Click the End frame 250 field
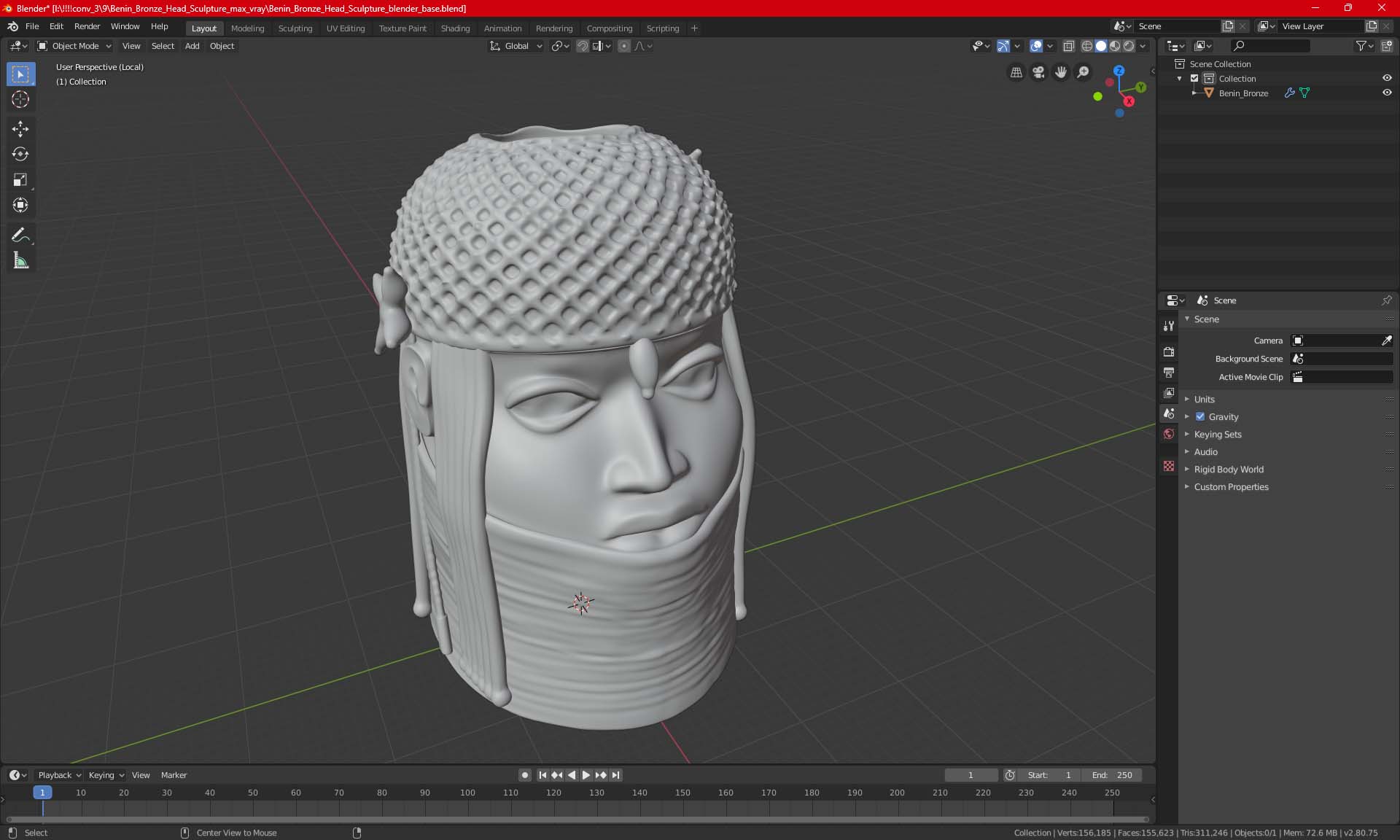 (1112, 775)
